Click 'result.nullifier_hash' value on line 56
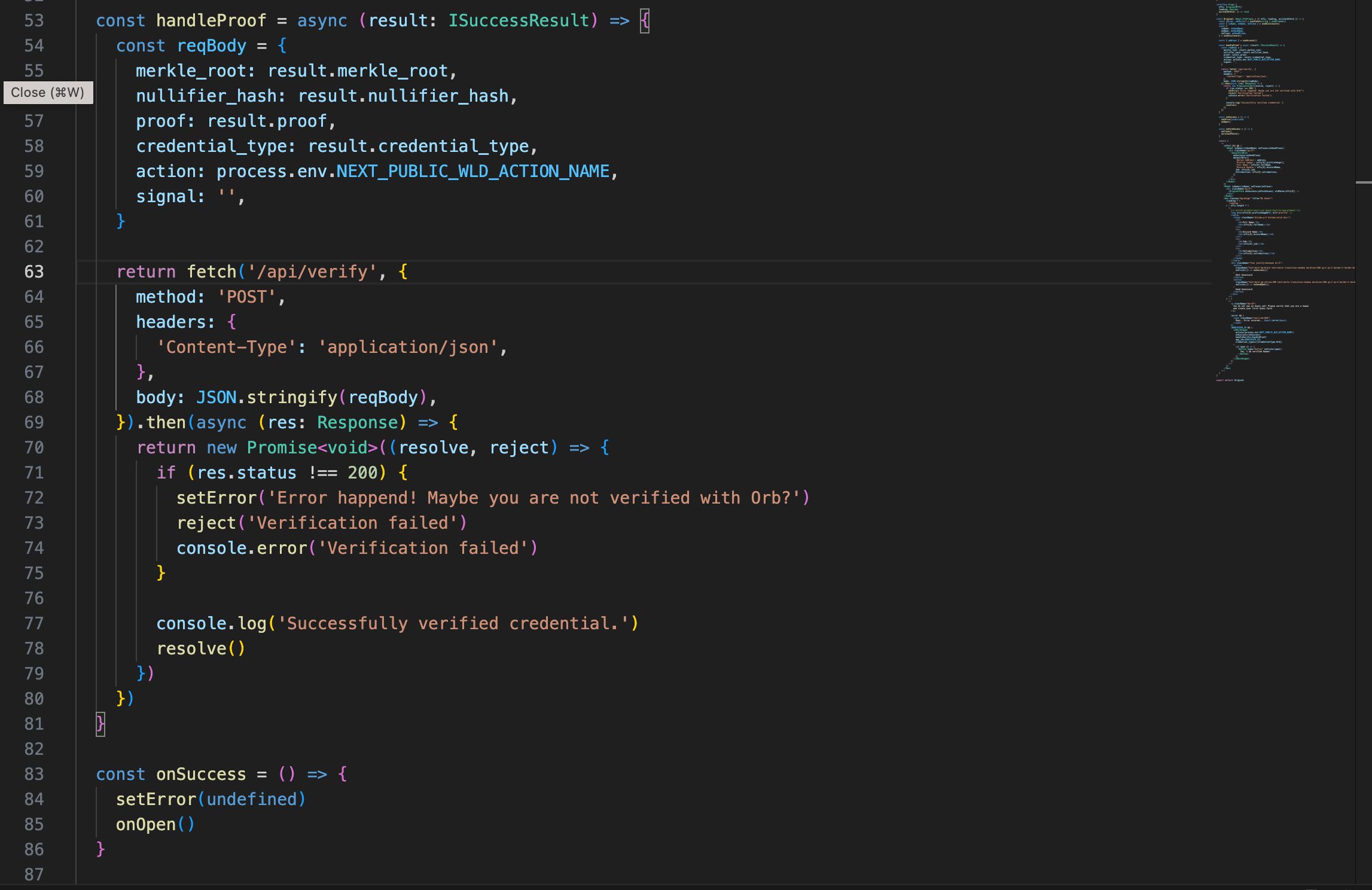This screenshot has height=890, width=1372. 403,96
